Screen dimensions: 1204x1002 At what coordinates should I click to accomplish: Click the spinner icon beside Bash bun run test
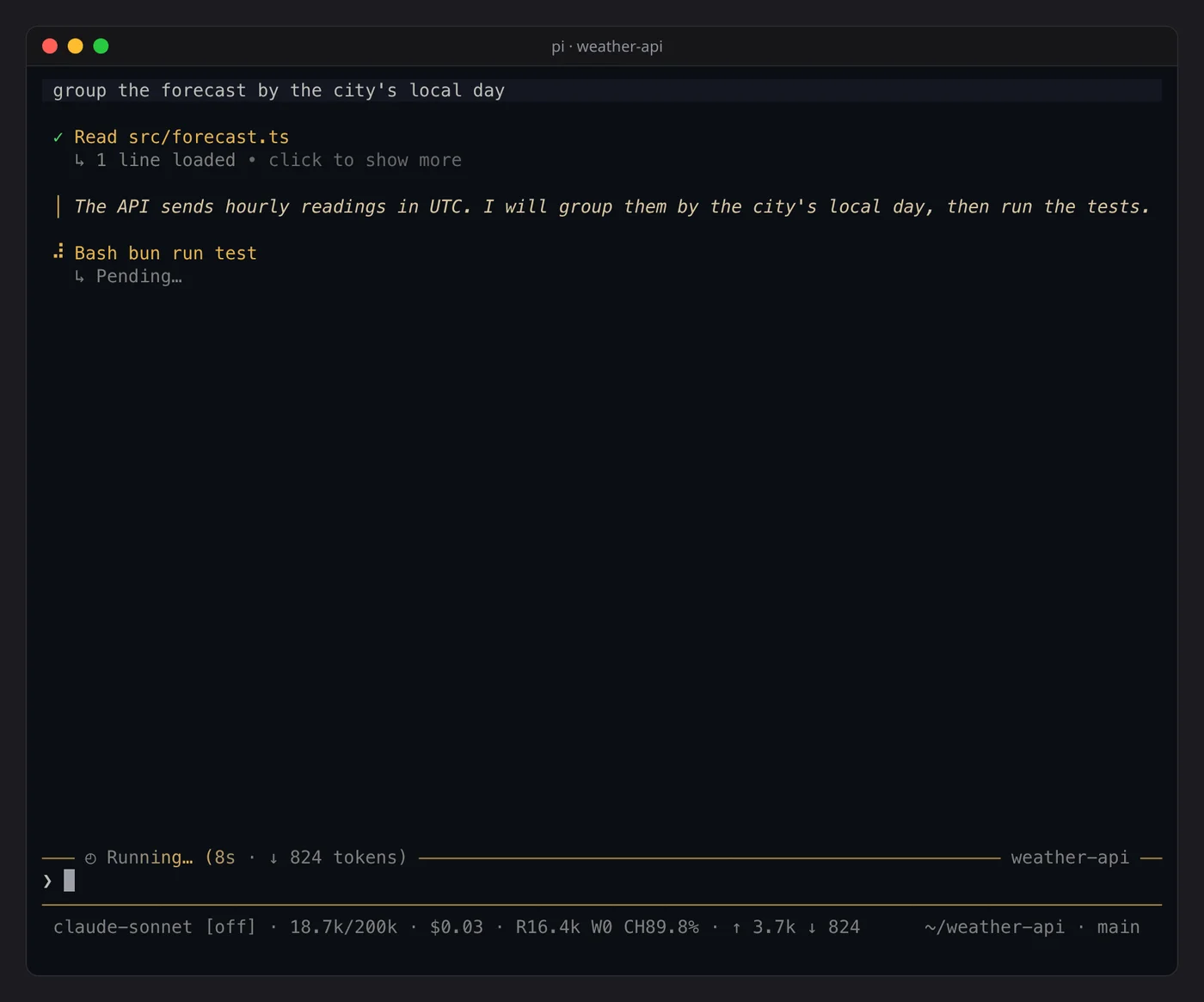(58, 252)
